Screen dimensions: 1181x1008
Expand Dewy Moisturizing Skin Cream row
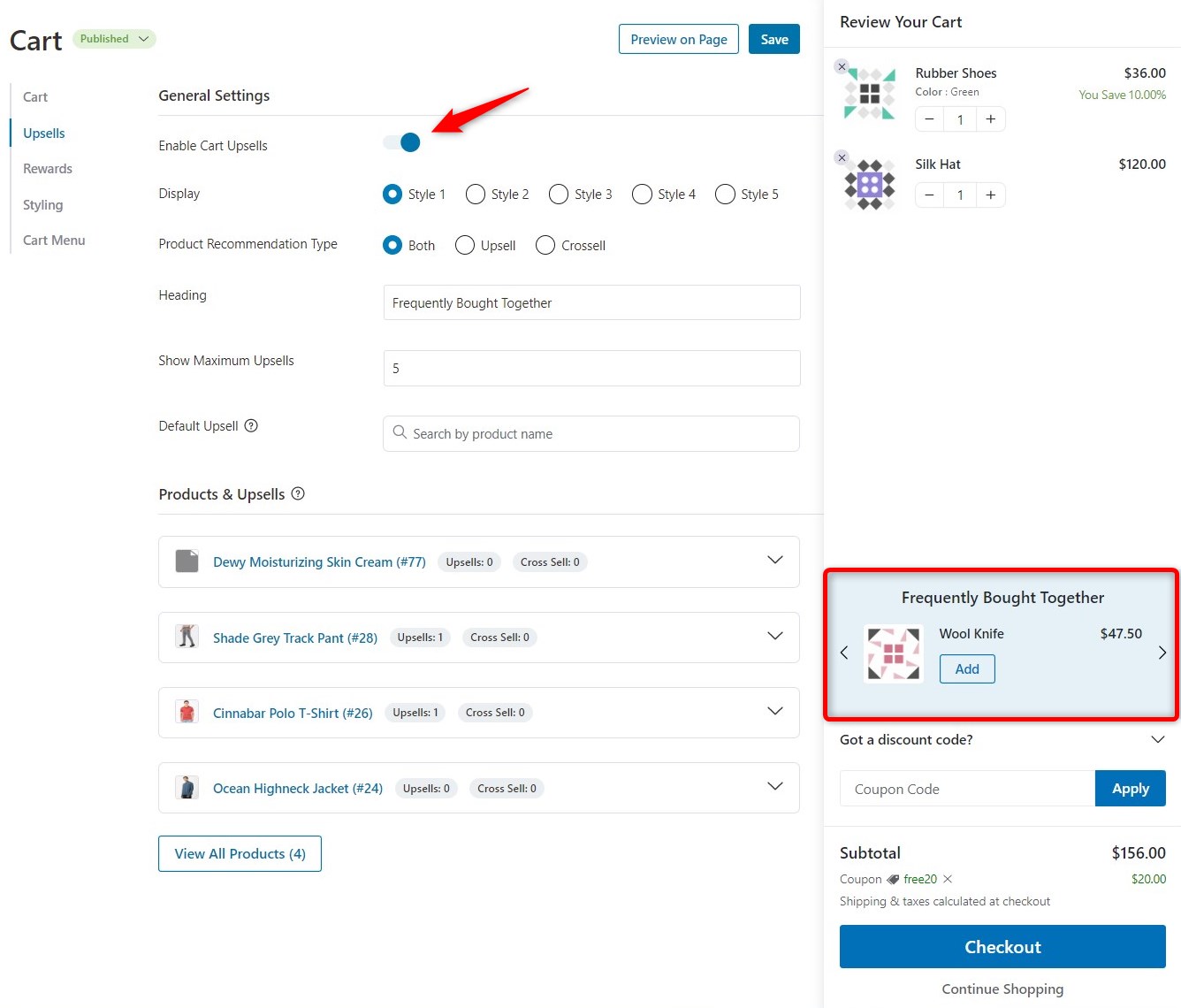(x=775, y=560)
